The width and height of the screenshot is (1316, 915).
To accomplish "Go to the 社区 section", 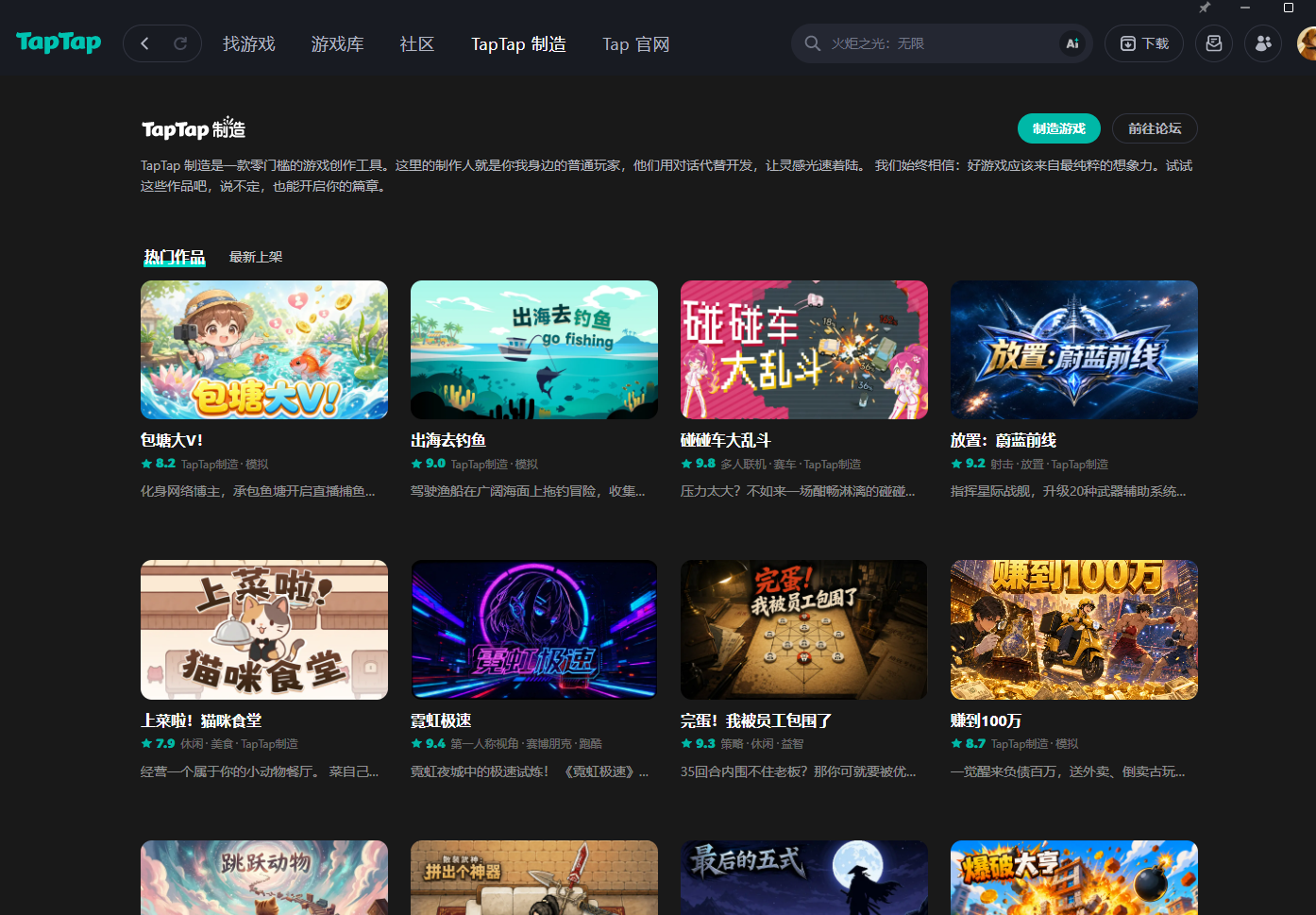I will (417, 44).
